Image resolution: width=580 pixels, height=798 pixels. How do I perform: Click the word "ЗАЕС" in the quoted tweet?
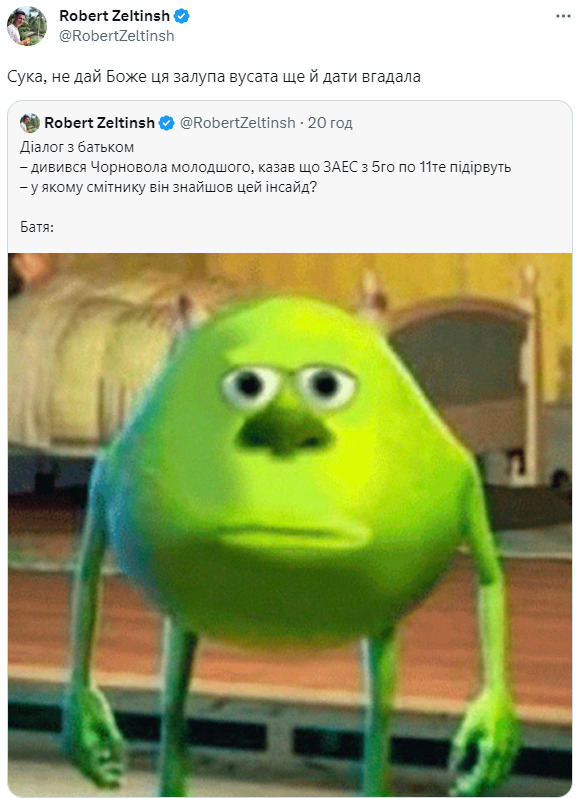point(340,167)
